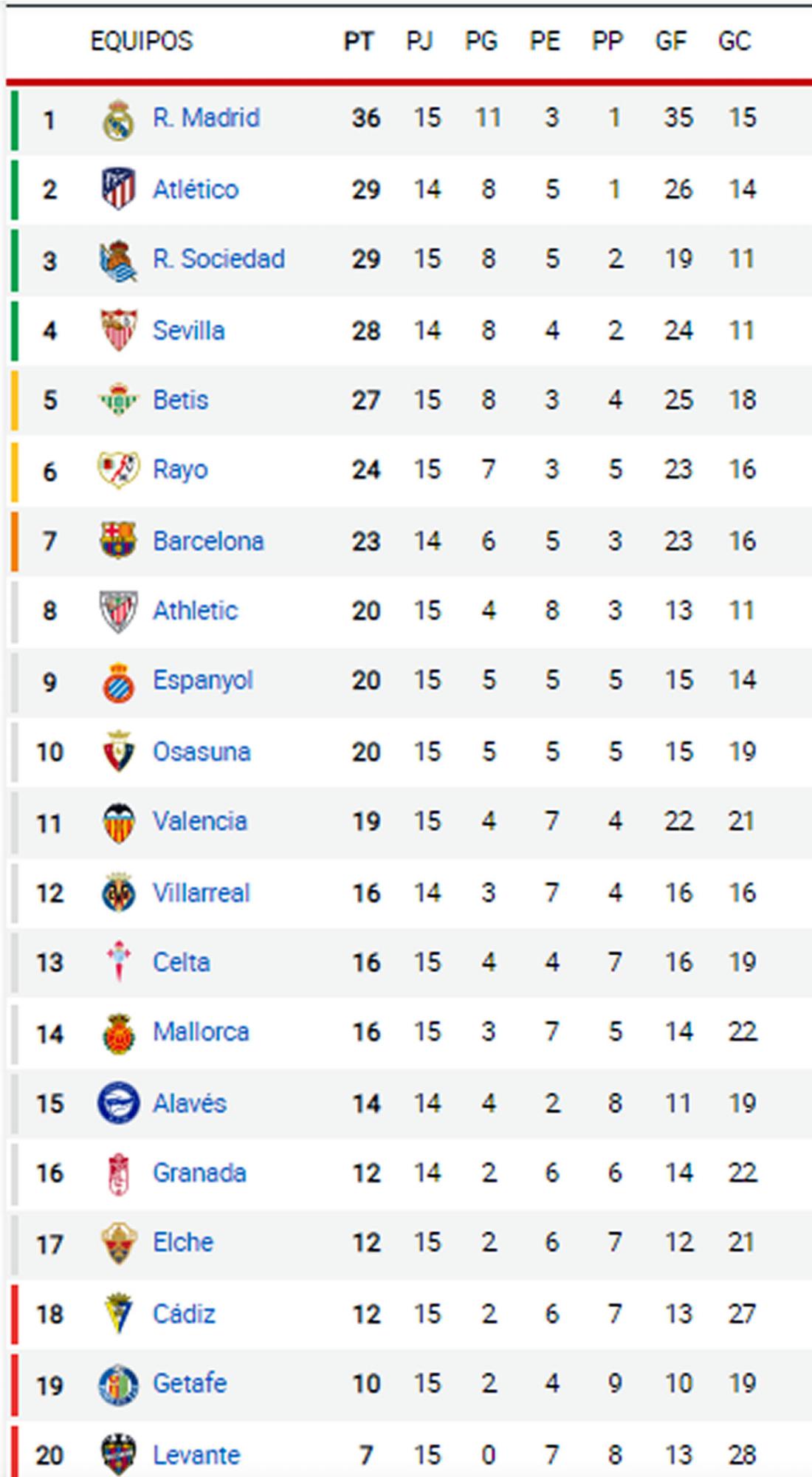Click the Betis green crest
812x1477 pixels.
tap(118, 400)
